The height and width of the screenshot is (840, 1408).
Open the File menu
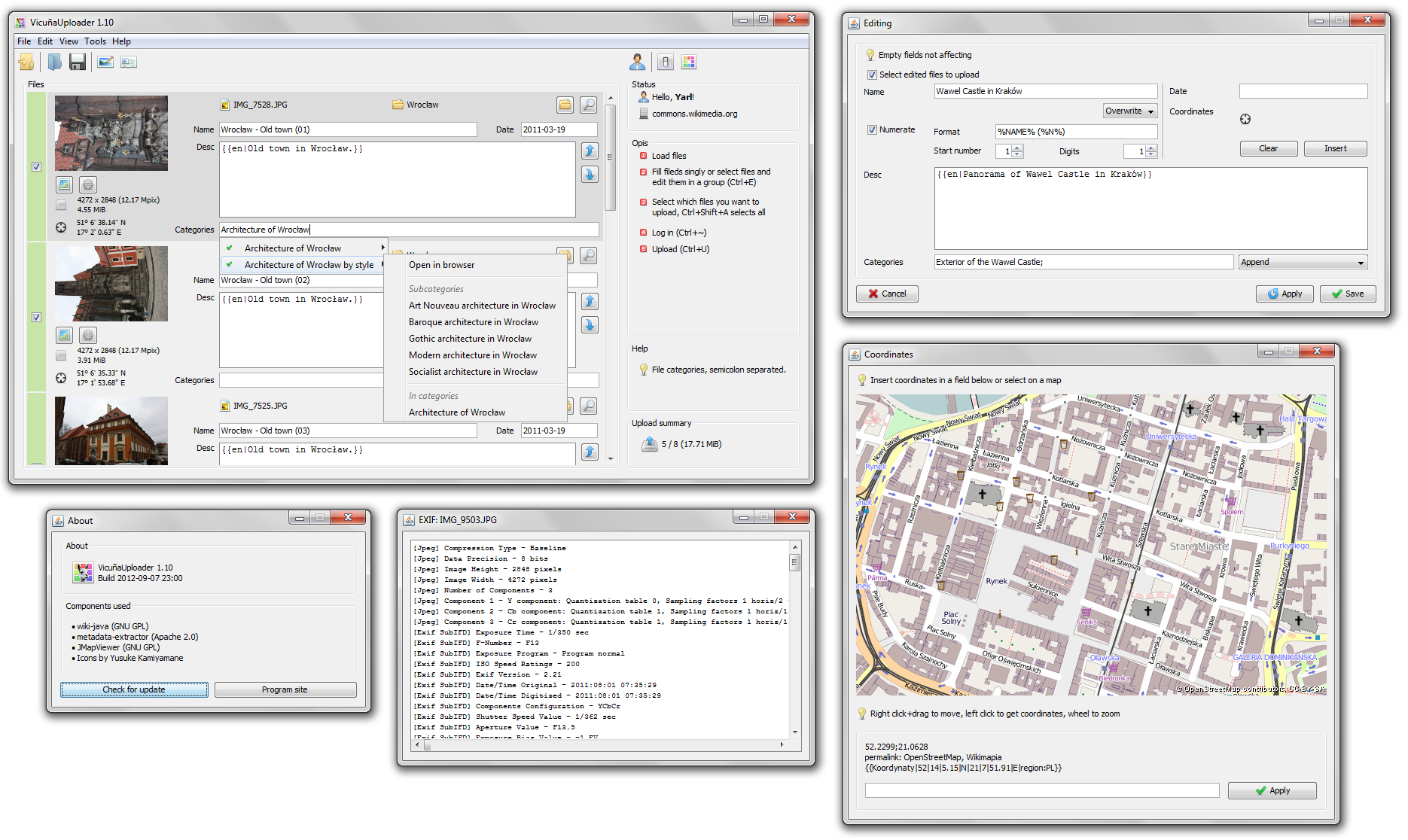[24, 41]
